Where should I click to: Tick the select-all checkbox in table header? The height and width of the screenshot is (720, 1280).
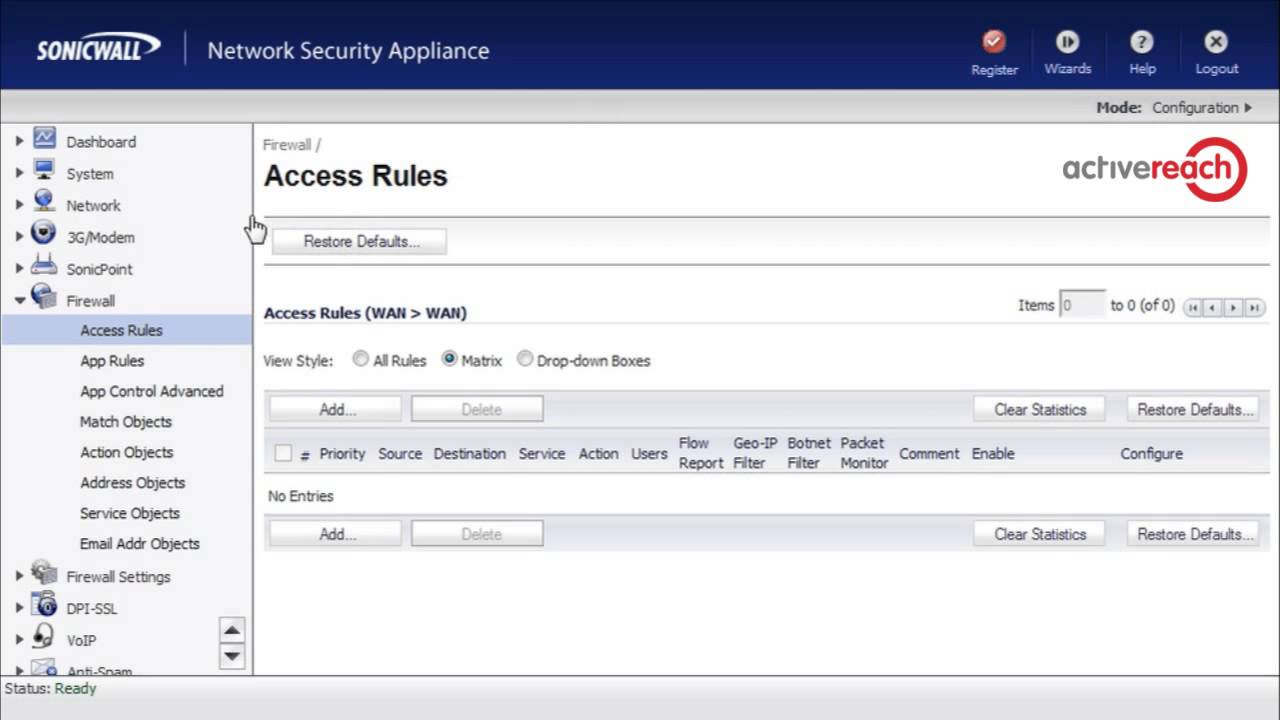click(283, 453)
